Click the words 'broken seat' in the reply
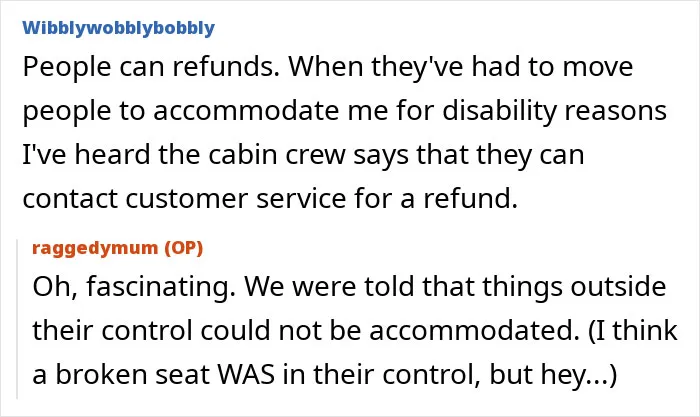This screenshot has width=700, height=417. (133, 375)
